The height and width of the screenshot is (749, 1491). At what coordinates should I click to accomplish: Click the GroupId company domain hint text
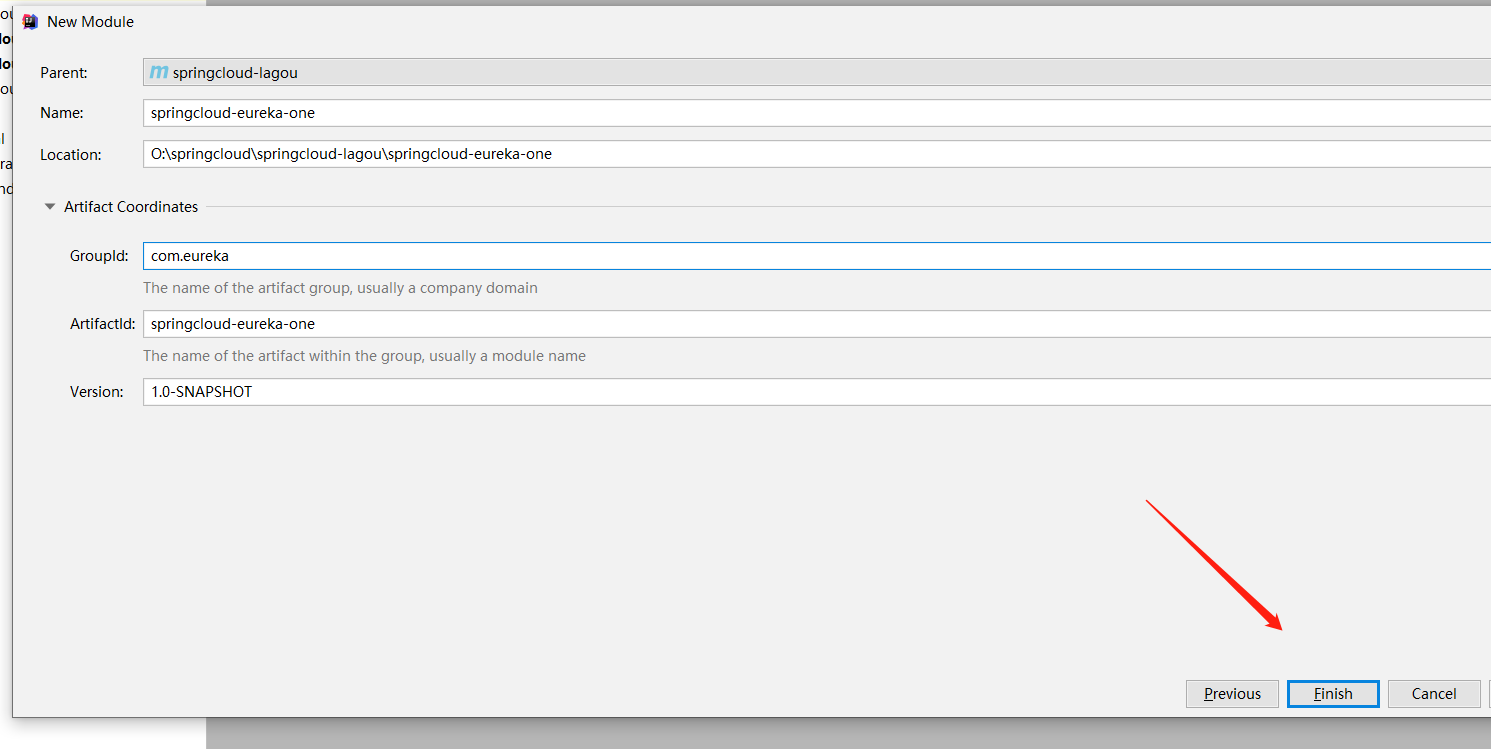click(340, 288)
